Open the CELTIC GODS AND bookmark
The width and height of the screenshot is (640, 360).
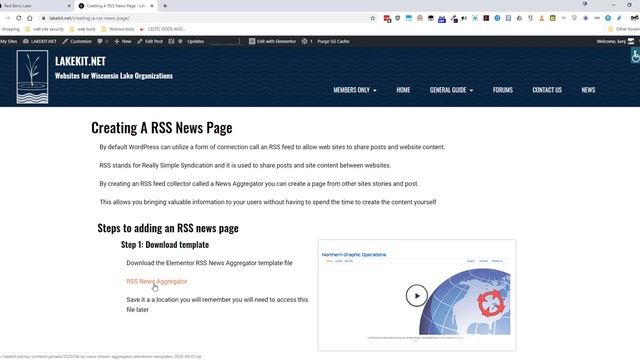point(162,29)
